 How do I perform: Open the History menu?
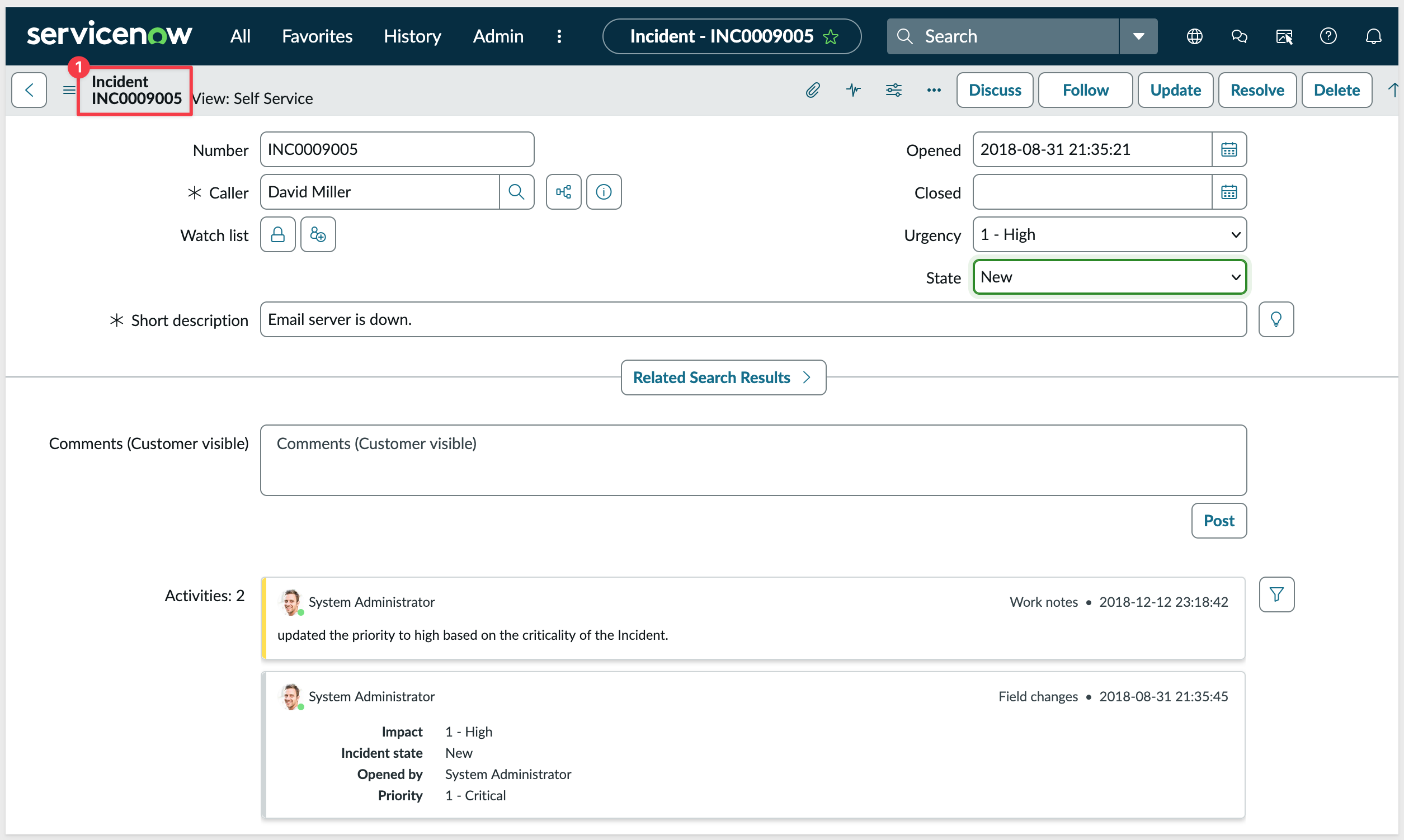[x=412, y=36]
